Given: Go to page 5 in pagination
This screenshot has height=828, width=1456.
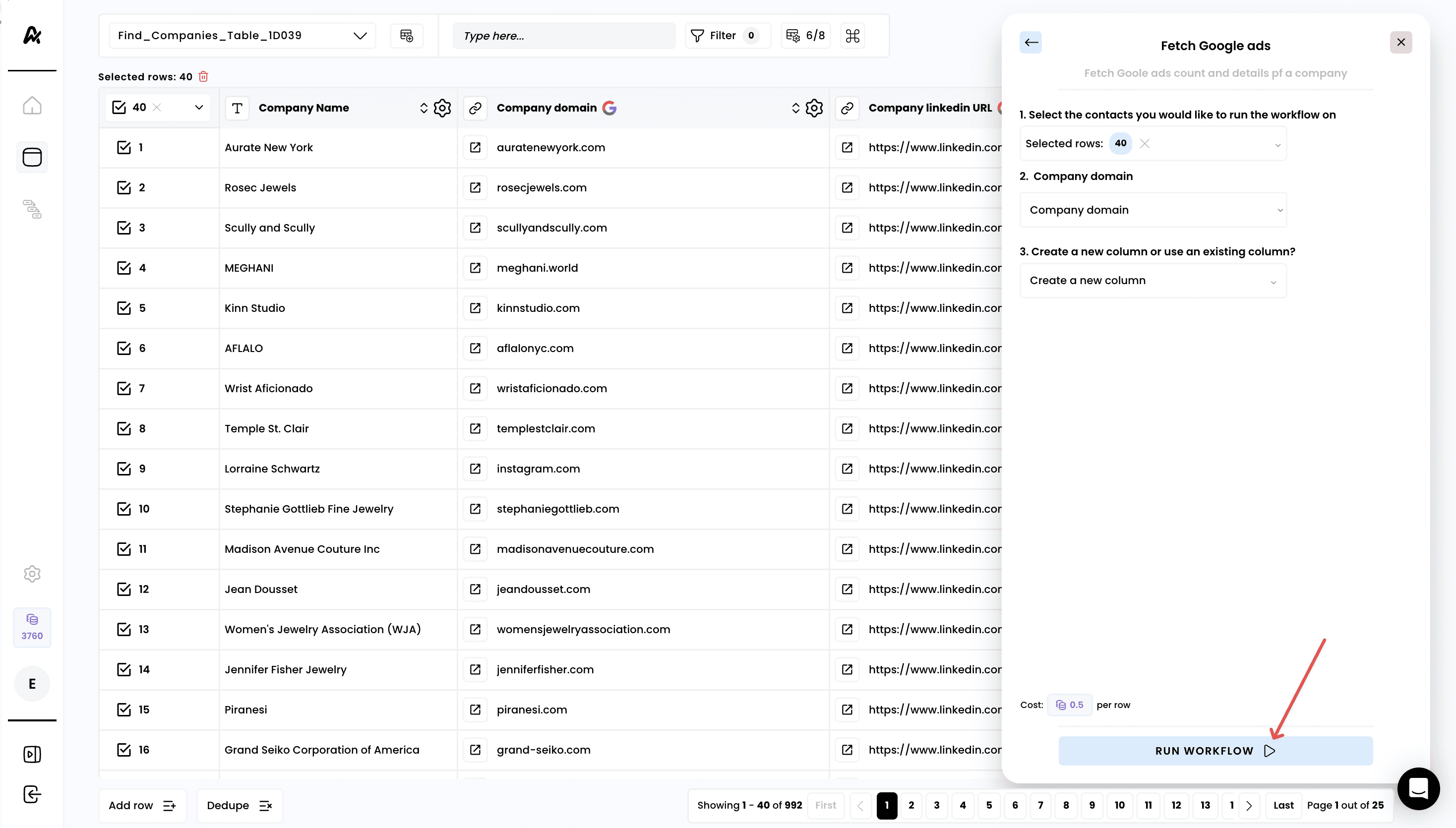Looking at the screenshot, I should pos(988,805).
